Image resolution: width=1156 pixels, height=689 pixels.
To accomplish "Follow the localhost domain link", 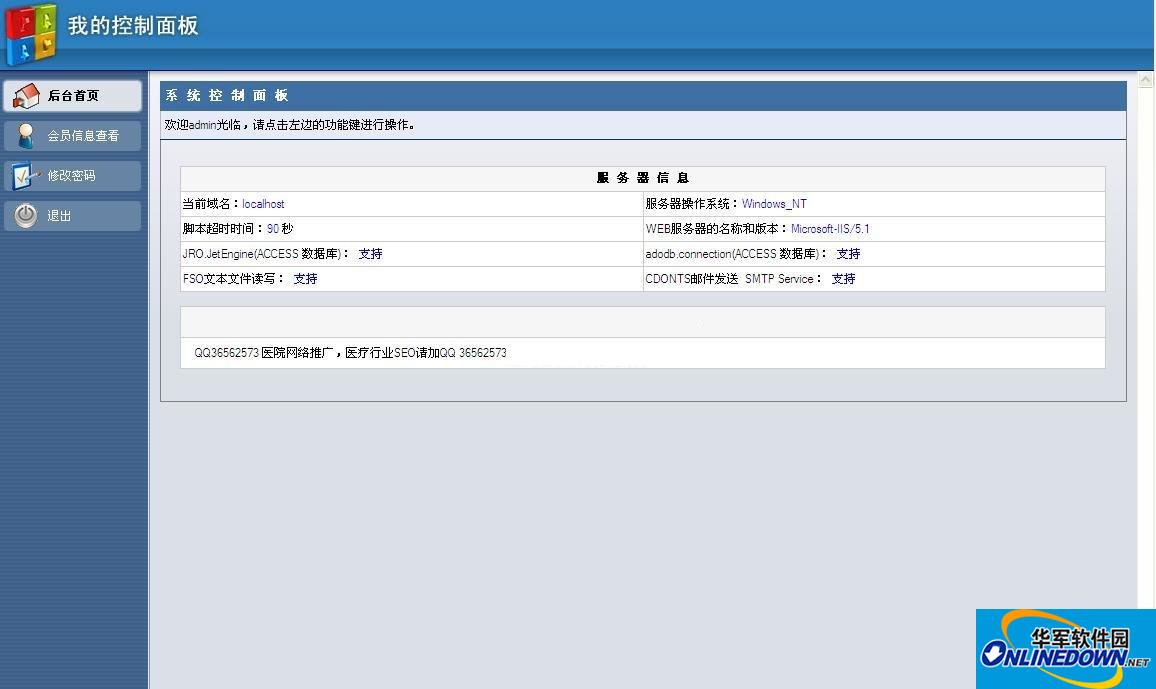I will tap(263, 203).
